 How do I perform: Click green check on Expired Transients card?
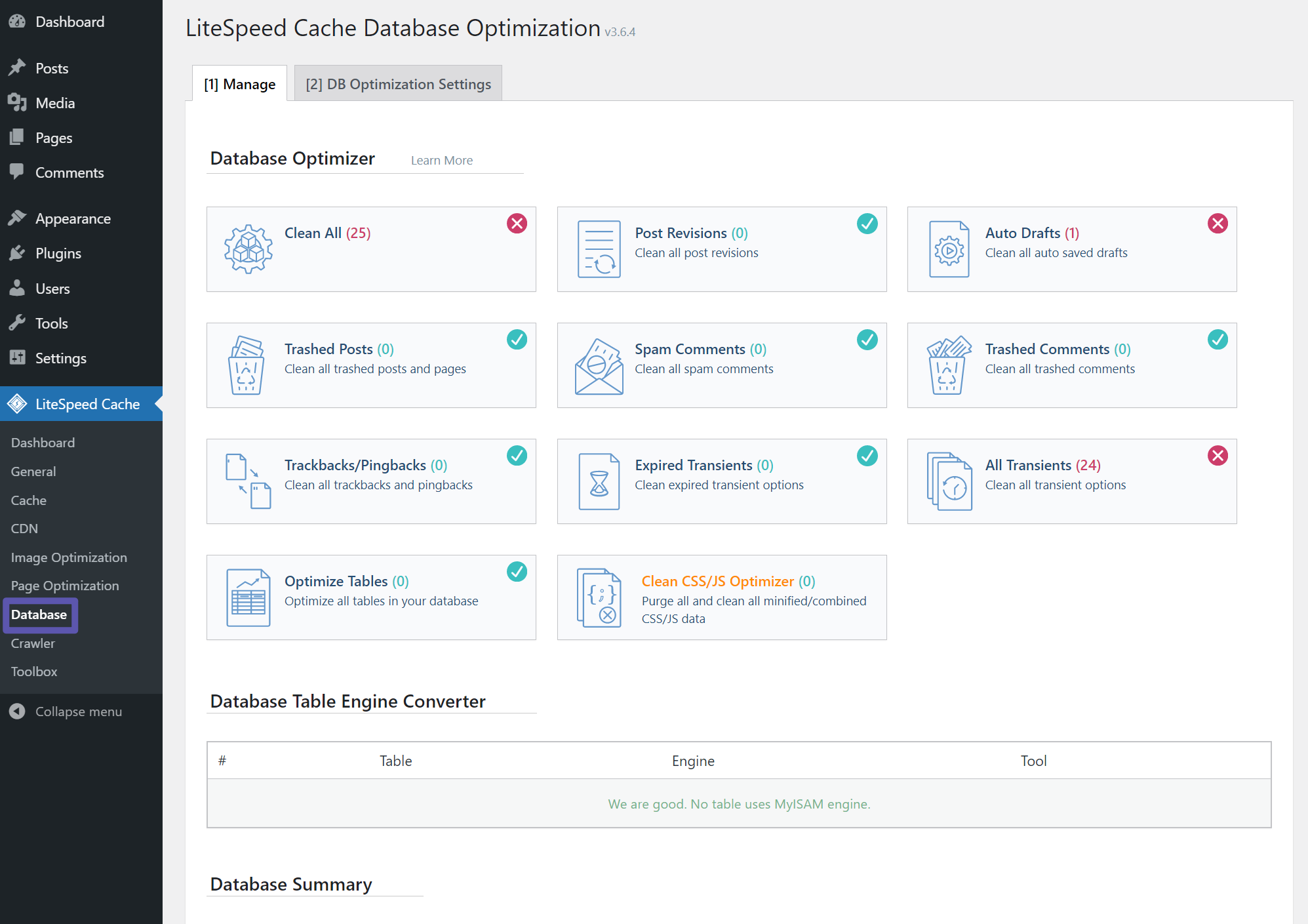click(x=867, y=456)
